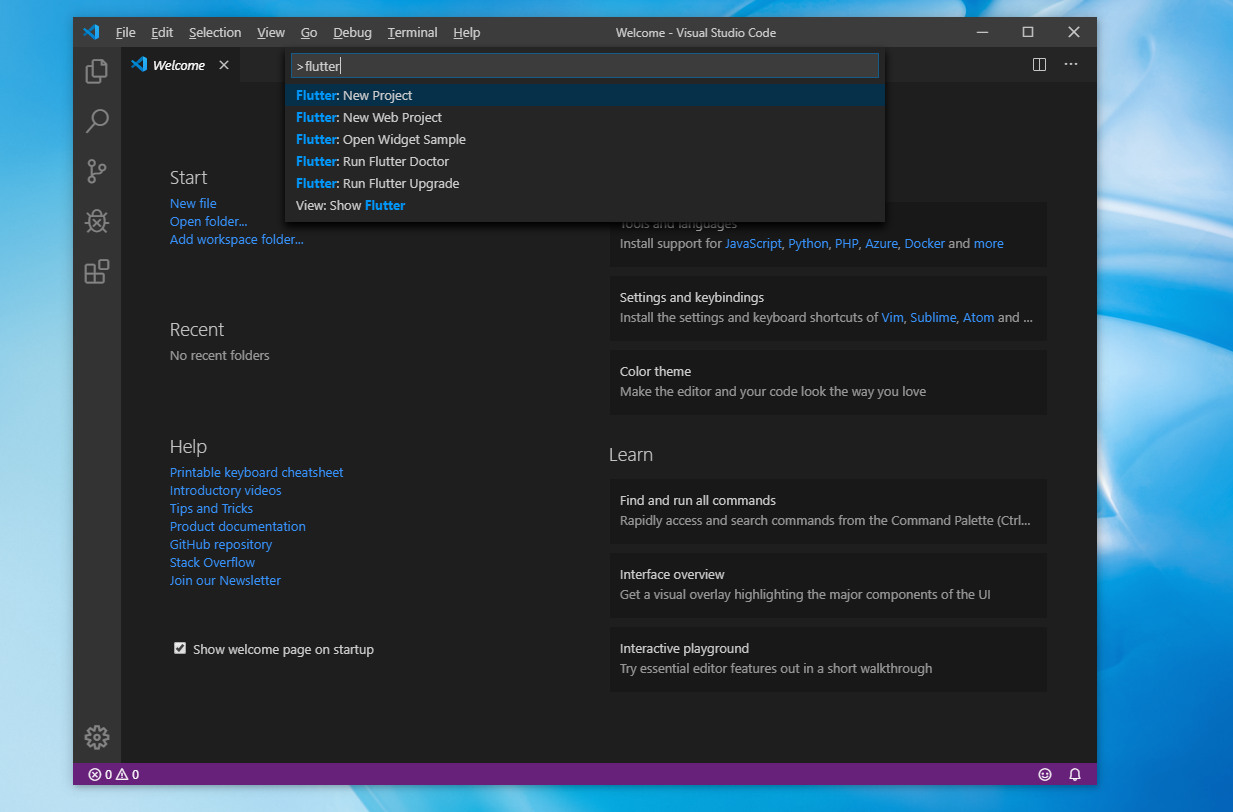Open the Debug menu
The height and width of the screenshot is (812, 1233).
click(x=352, y=32)
